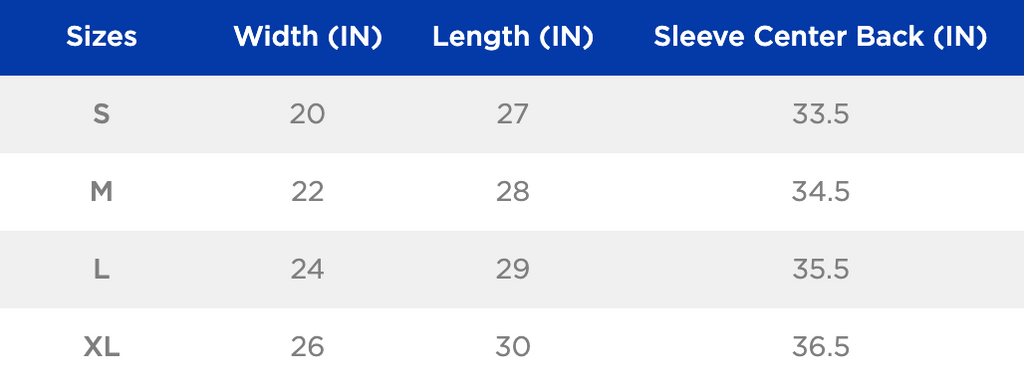1024x386 pixels.
Task: Click width value 24 for size L
Action: (308, 269)
